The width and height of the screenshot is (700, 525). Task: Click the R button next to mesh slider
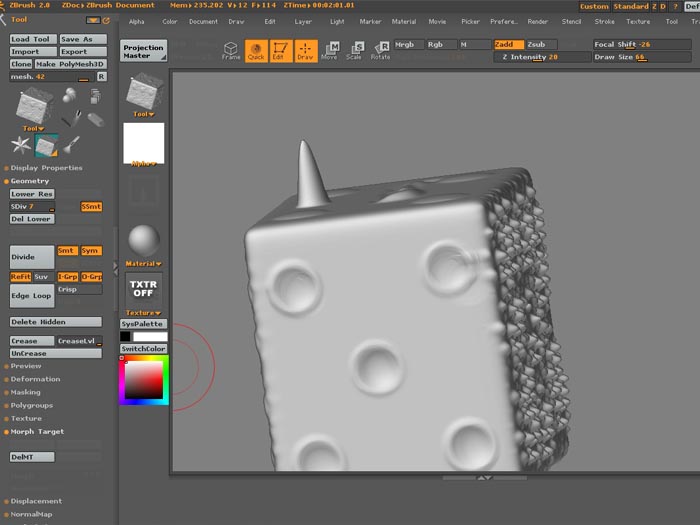click(x=102, y=76)
